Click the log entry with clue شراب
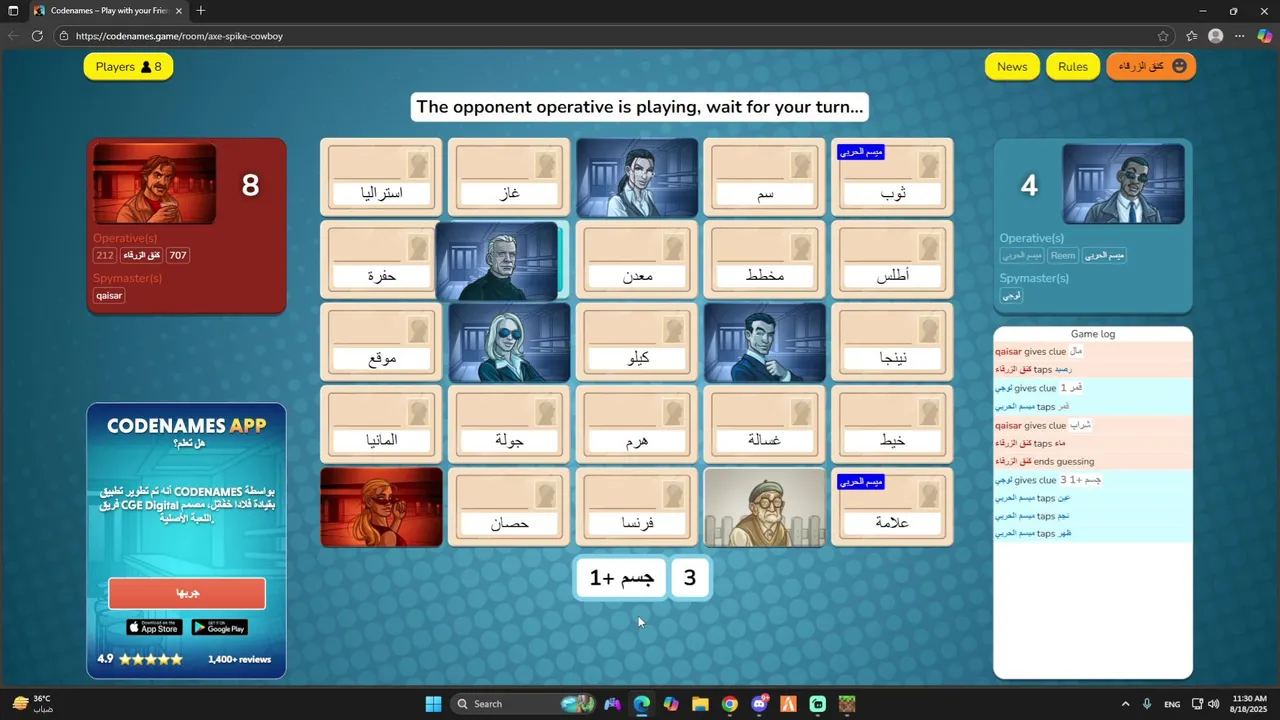Viewport: 1280px width, 720px height. (1092, 425)
